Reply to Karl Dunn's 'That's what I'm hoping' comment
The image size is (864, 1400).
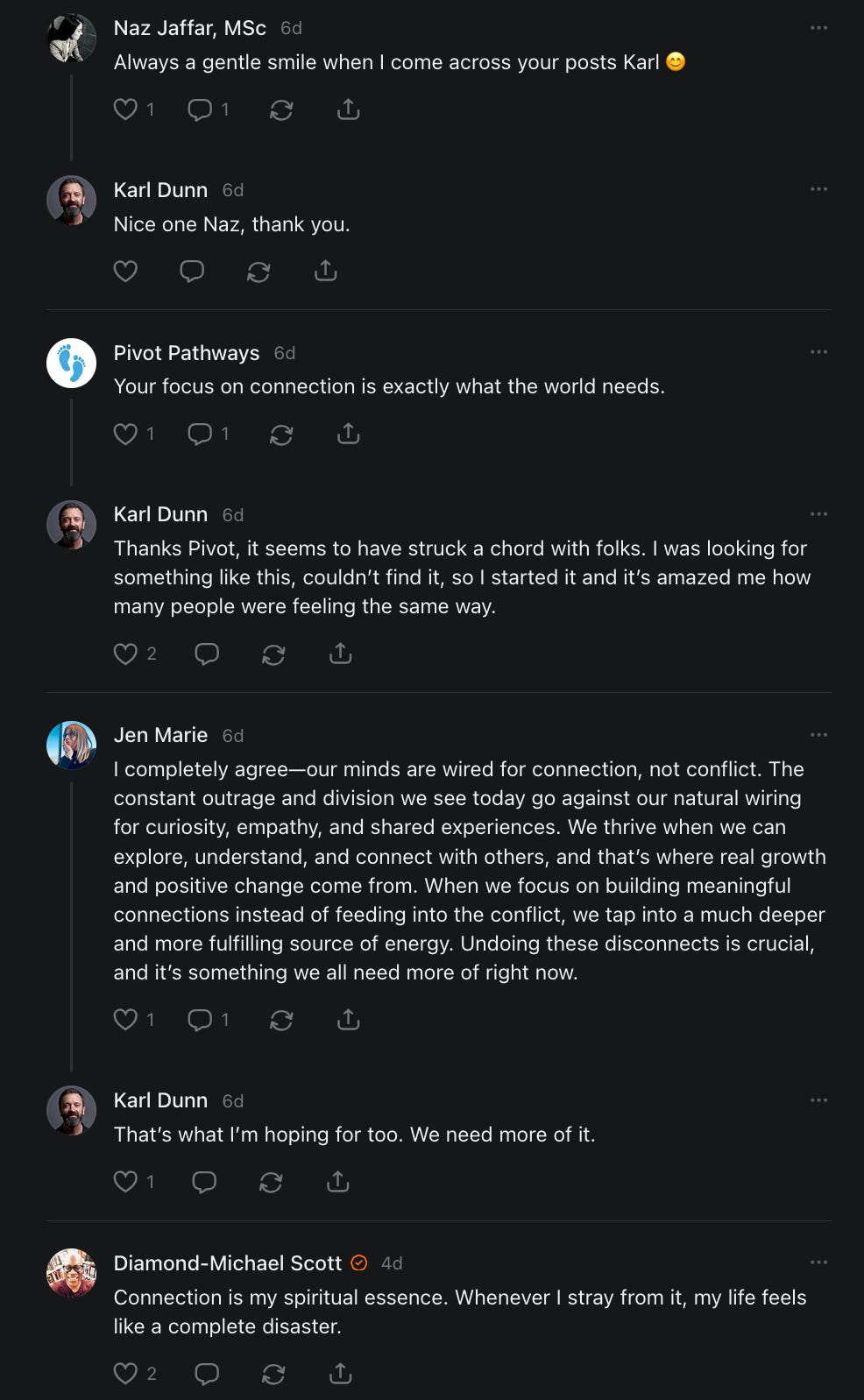[204, 1183]
